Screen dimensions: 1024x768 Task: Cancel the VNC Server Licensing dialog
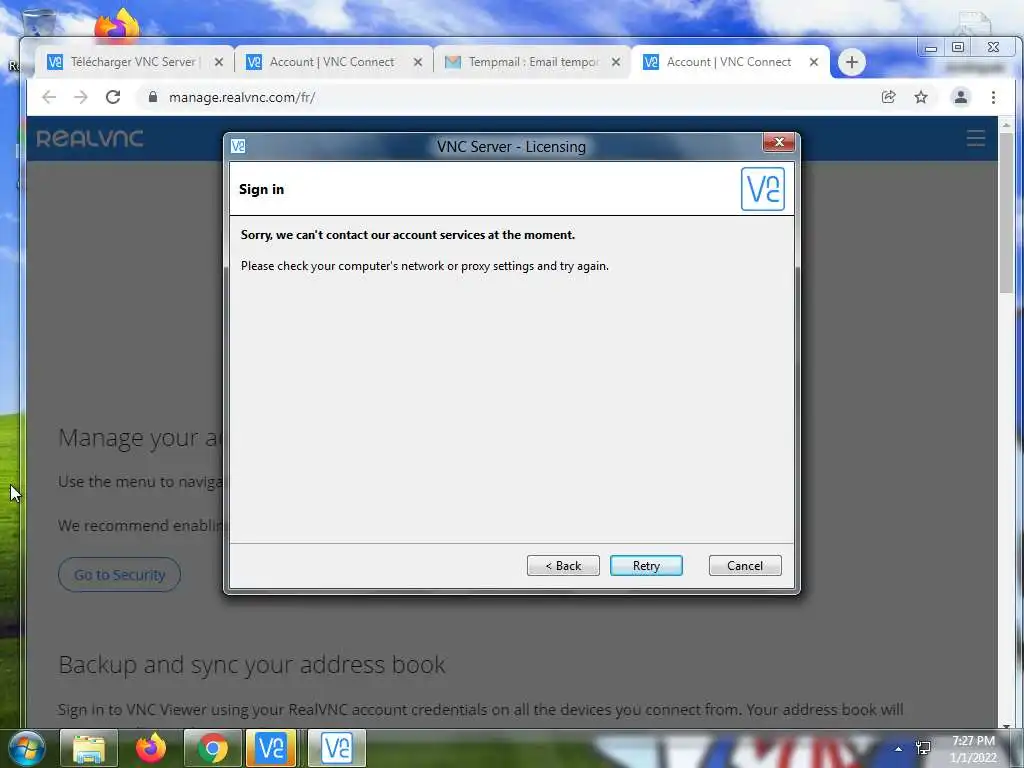(744, 566)
